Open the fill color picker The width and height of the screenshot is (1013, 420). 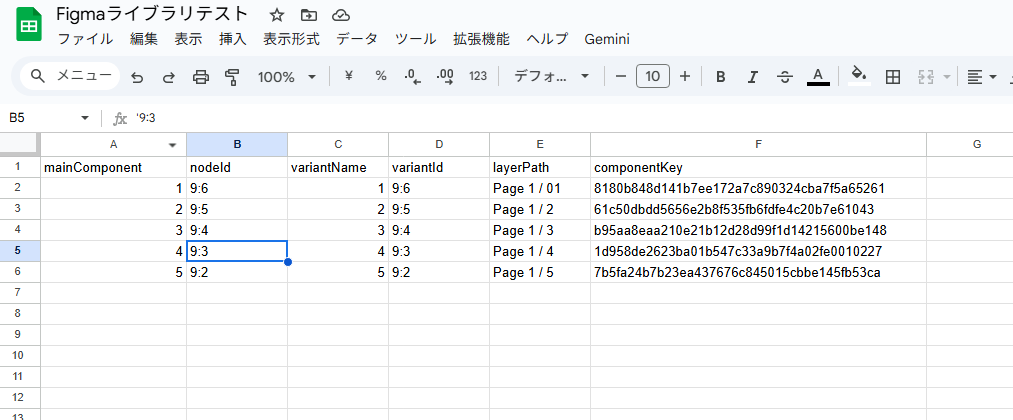tap(858, 77)
